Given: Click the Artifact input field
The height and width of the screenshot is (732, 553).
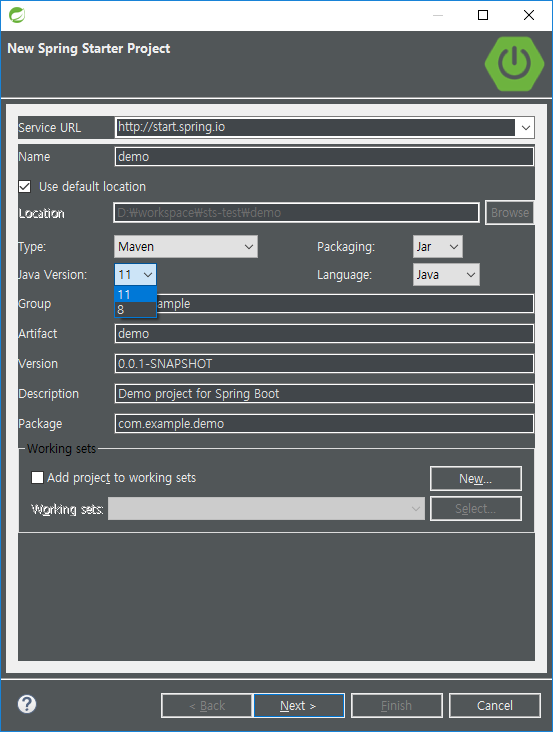Looking at the screenshot, I should point(324,334).
